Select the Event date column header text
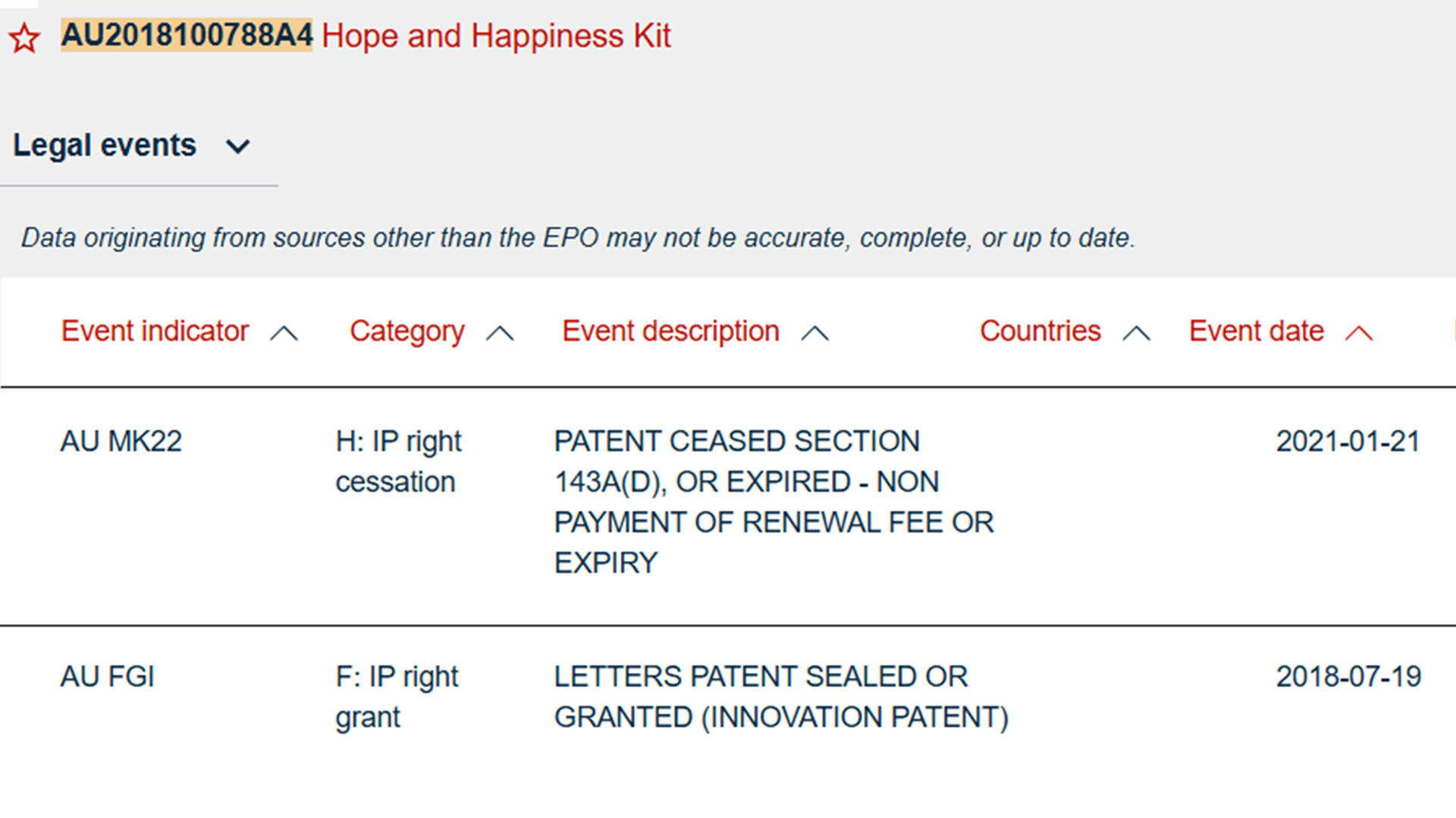Viewport: 1456px width, 818px height. click(x=1256, y=331)
